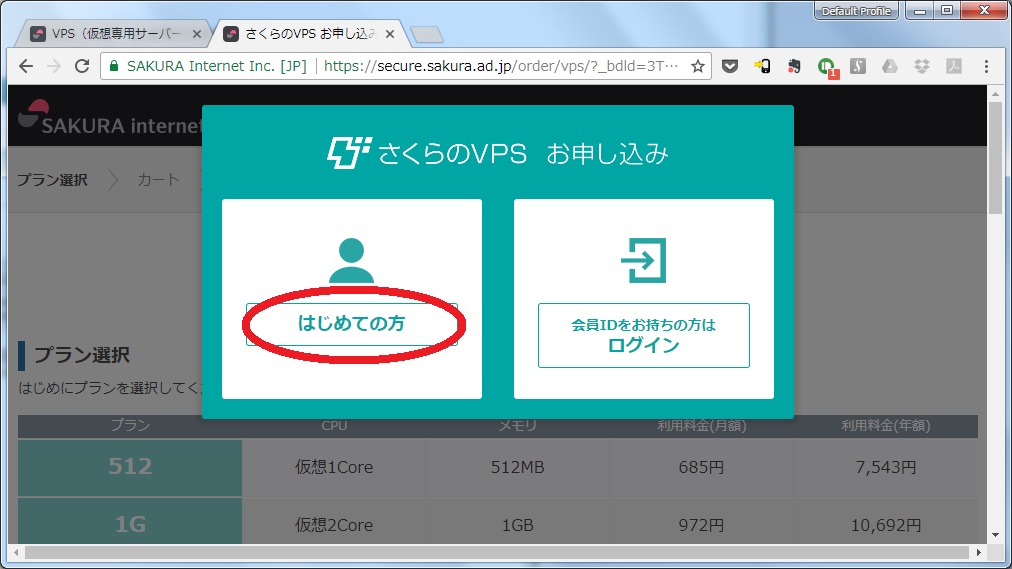1012x569 pixels.
Task: Click the 685円 monthly price
Action: (x=702, y=467)
